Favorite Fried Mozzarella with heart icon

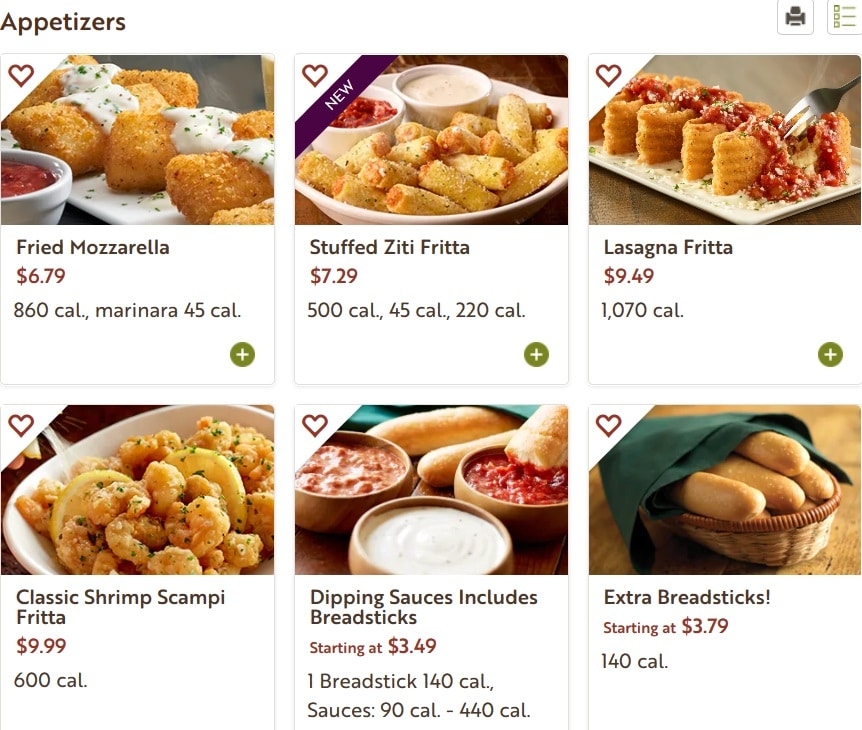(x=21, y=75)
